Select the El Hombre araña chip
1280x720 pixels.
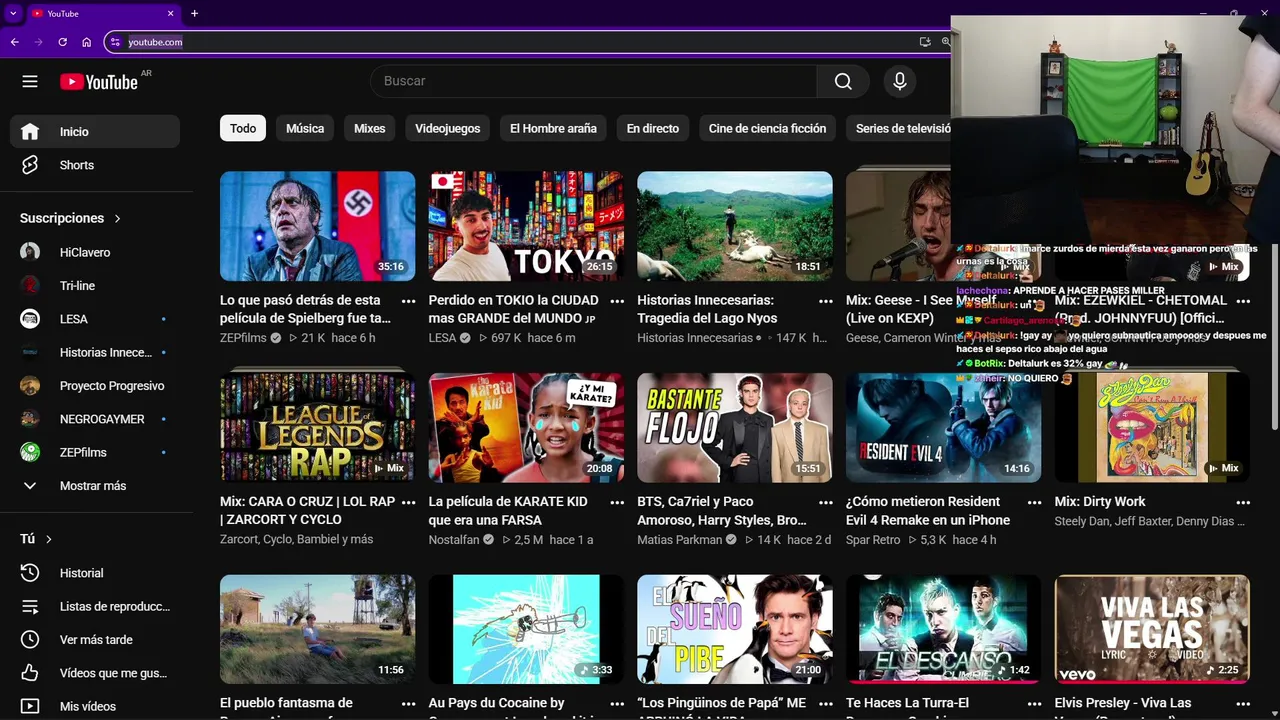click(553, 128)
